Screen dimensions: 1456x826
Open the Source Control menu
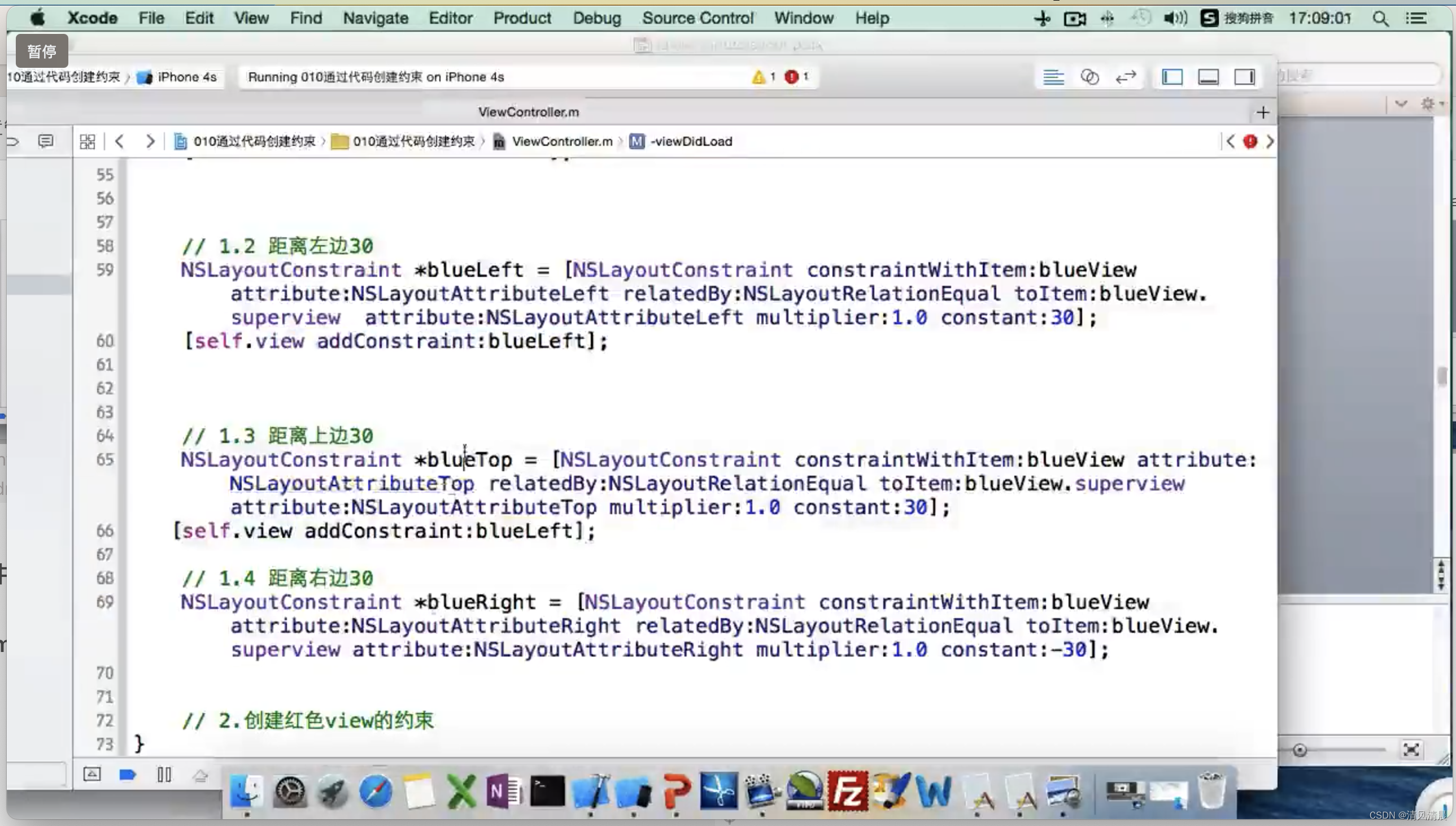coord(698,18)
